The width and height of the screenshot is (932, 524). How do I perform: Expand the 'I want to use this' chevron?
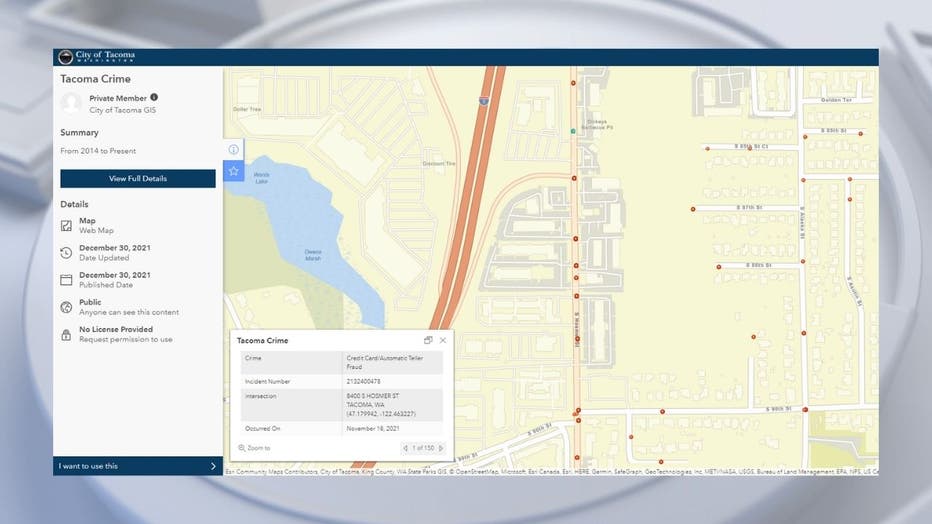pyautogui.click(x=213, y=466)
